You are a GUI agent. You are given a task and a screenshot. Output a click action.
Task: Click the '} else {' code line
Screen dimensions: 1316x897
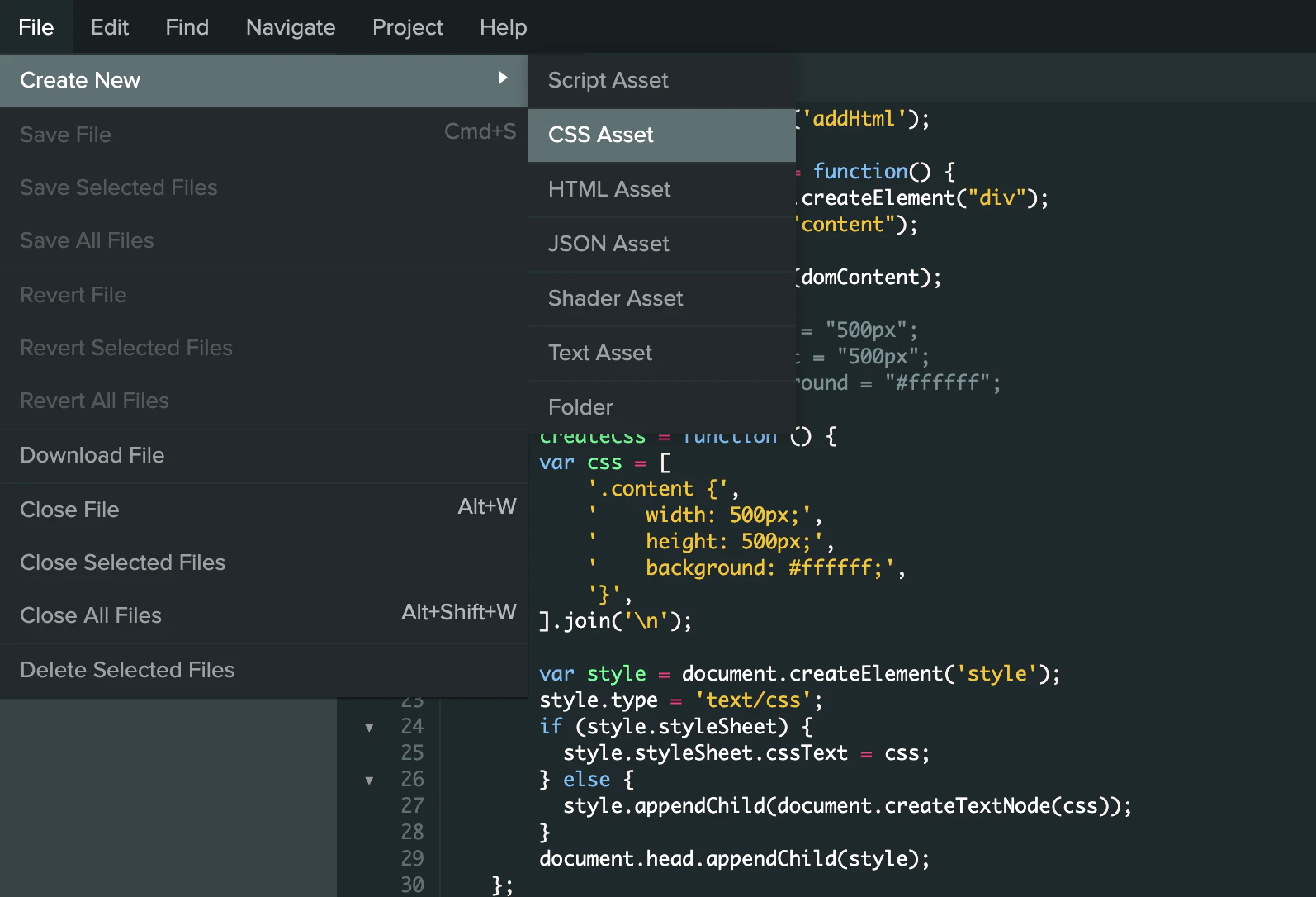pos(587,779)
